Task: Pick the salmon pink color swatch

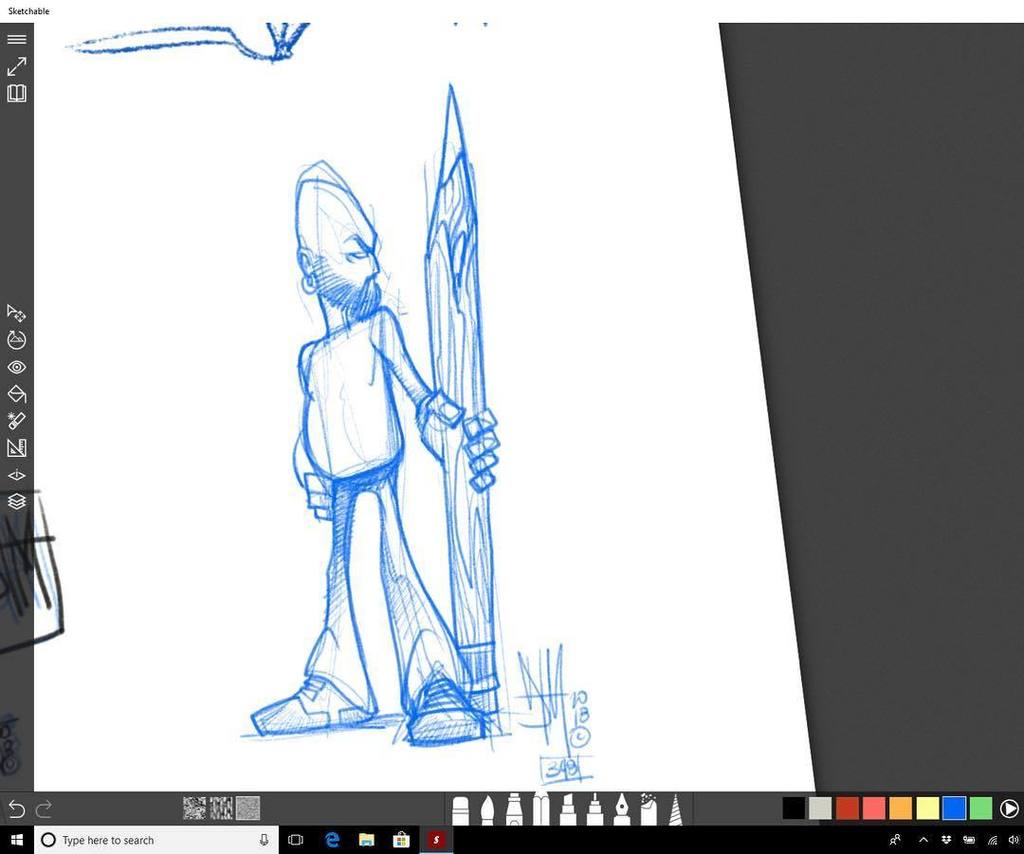Action: [874, 808]
